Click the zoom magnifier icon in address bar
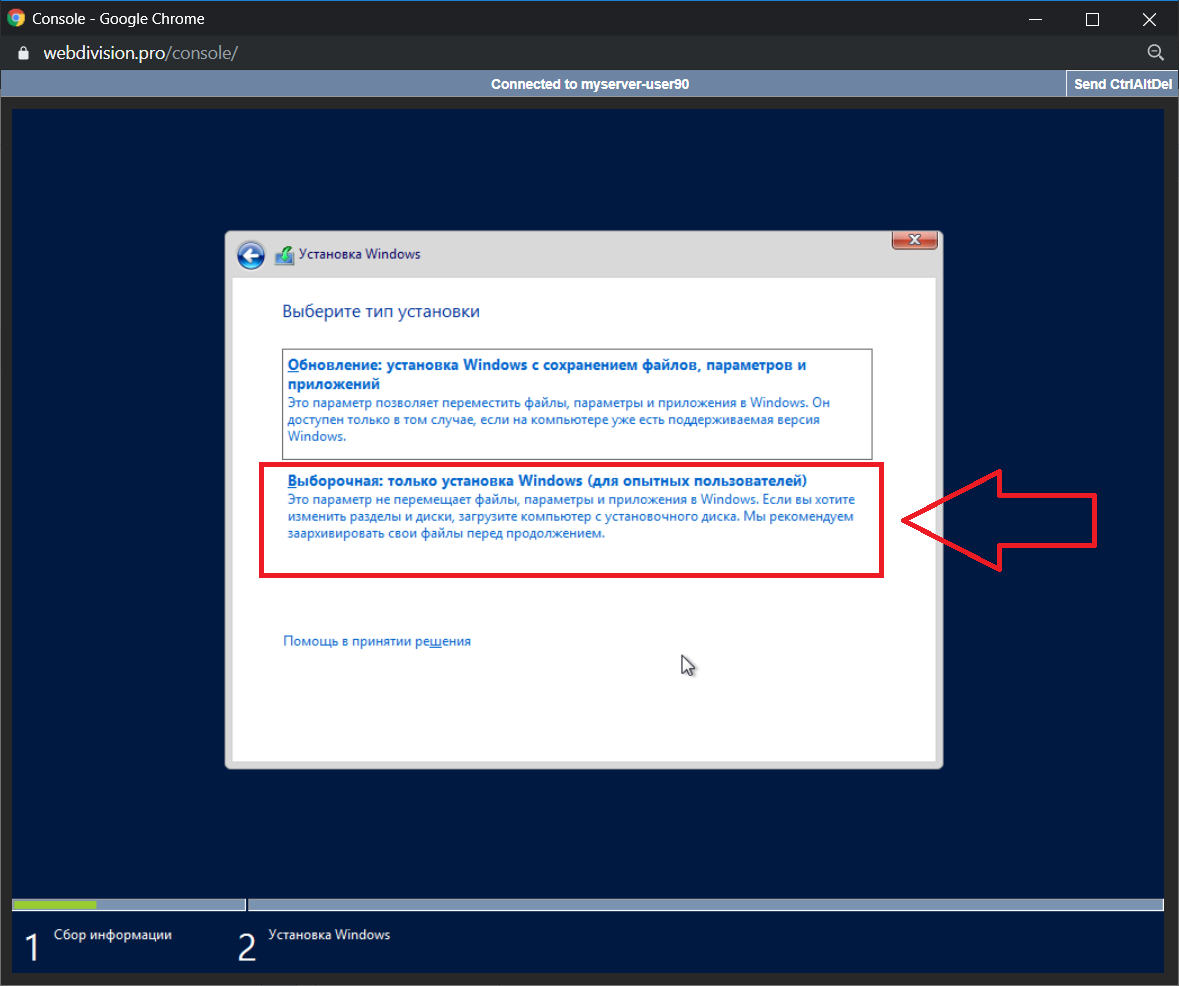 point(1154,53)
